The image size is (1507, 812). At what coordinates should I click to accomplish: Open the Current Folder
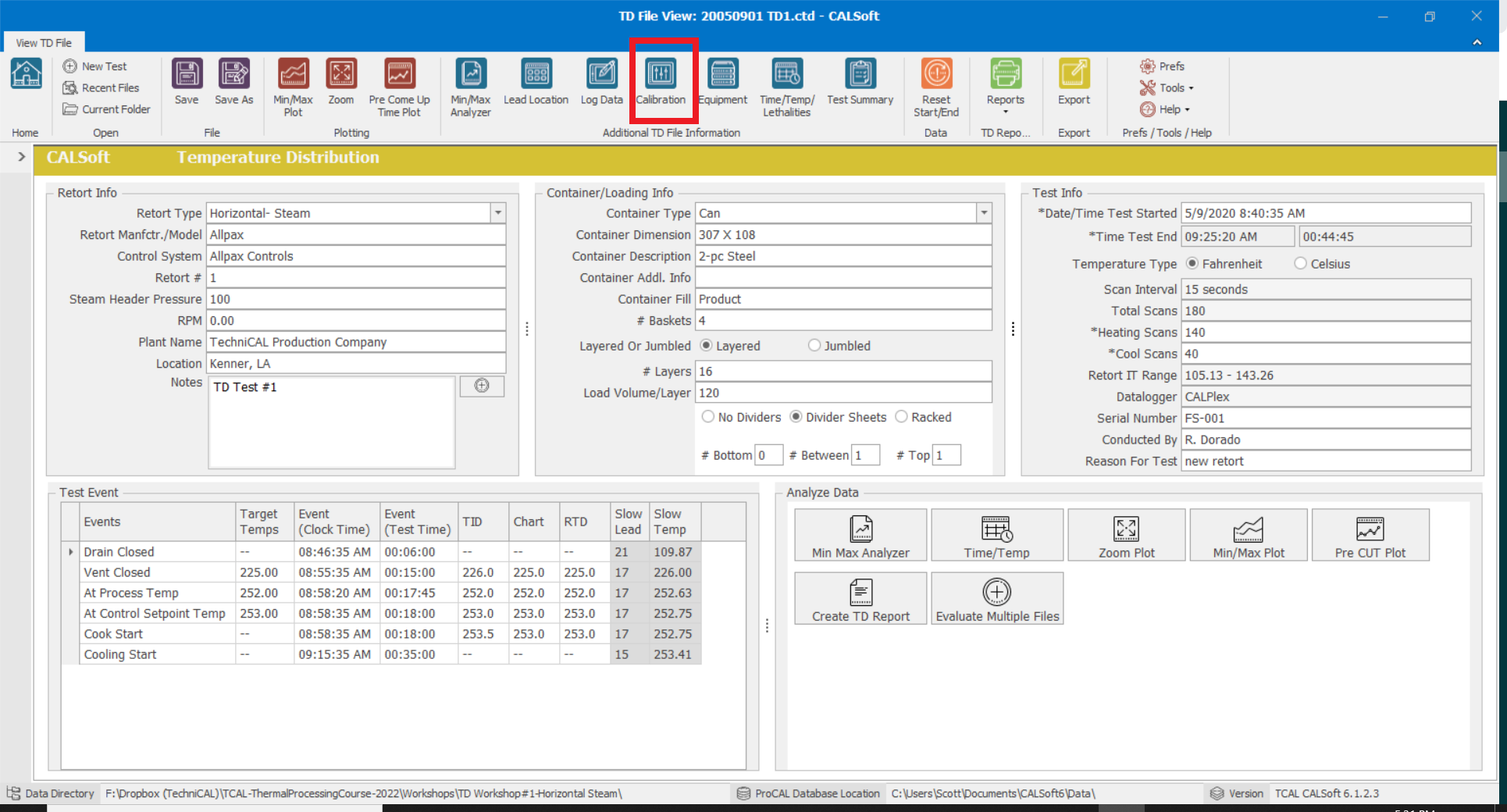106,109
